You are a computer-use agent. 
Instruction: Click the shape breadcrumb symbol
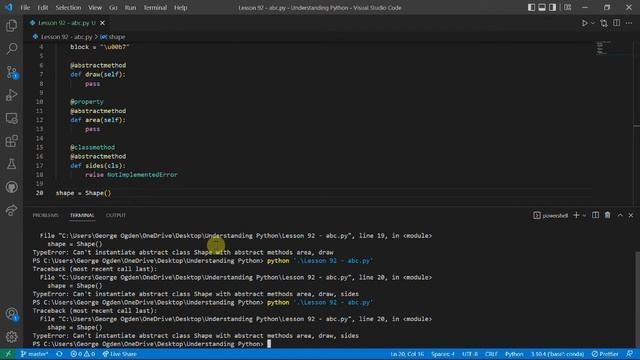point(117,37)
